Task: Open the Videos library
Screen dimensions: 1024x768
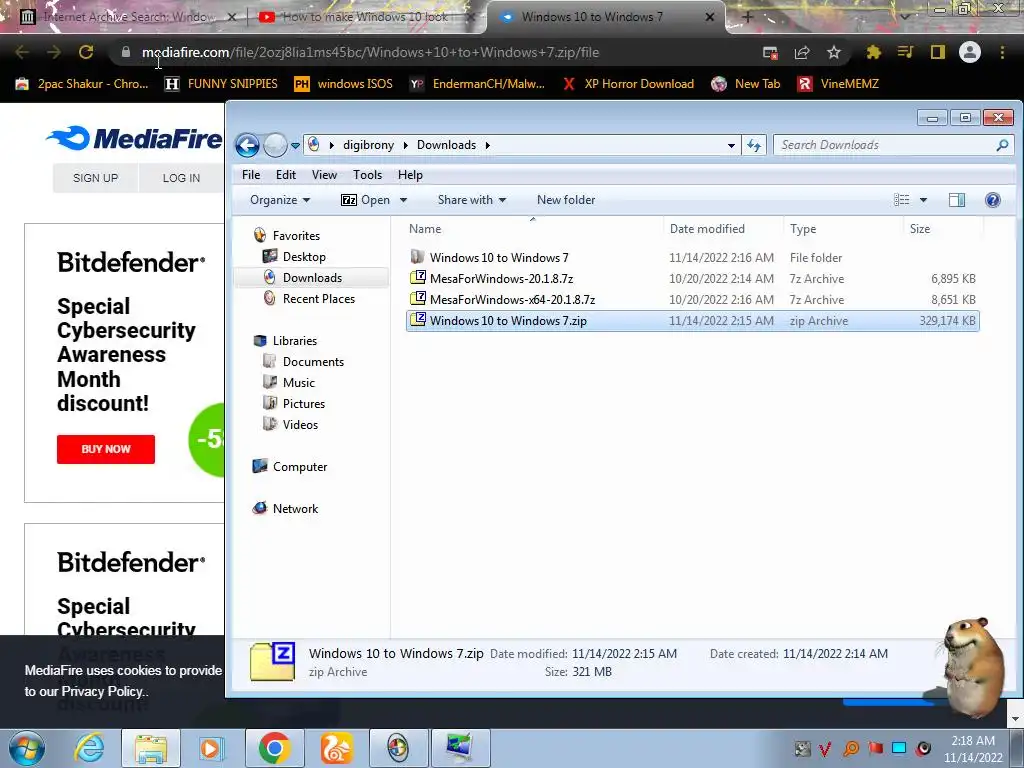Action: coord(300,424)
